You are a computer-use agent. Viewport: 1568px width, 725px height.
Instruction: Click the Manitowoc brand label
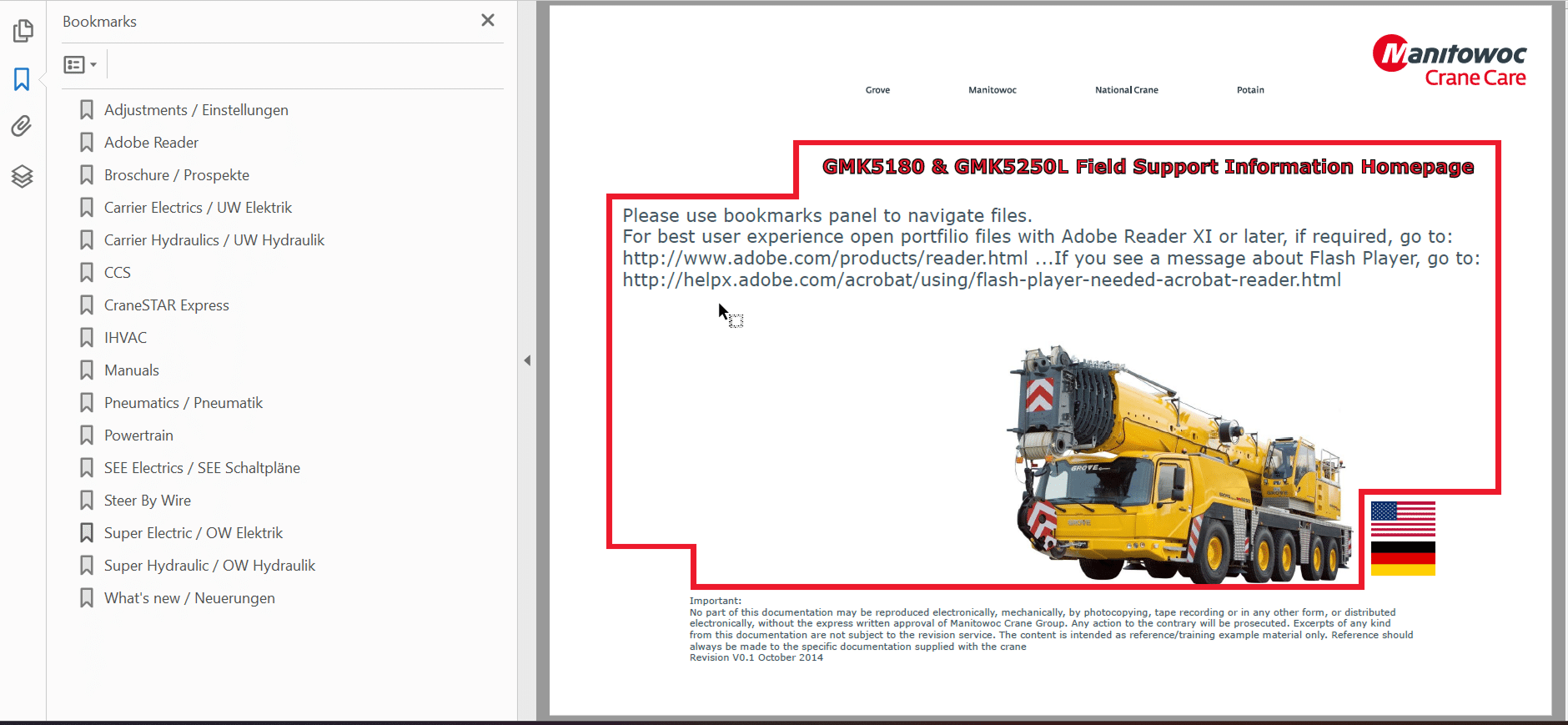tap(993, 90)
